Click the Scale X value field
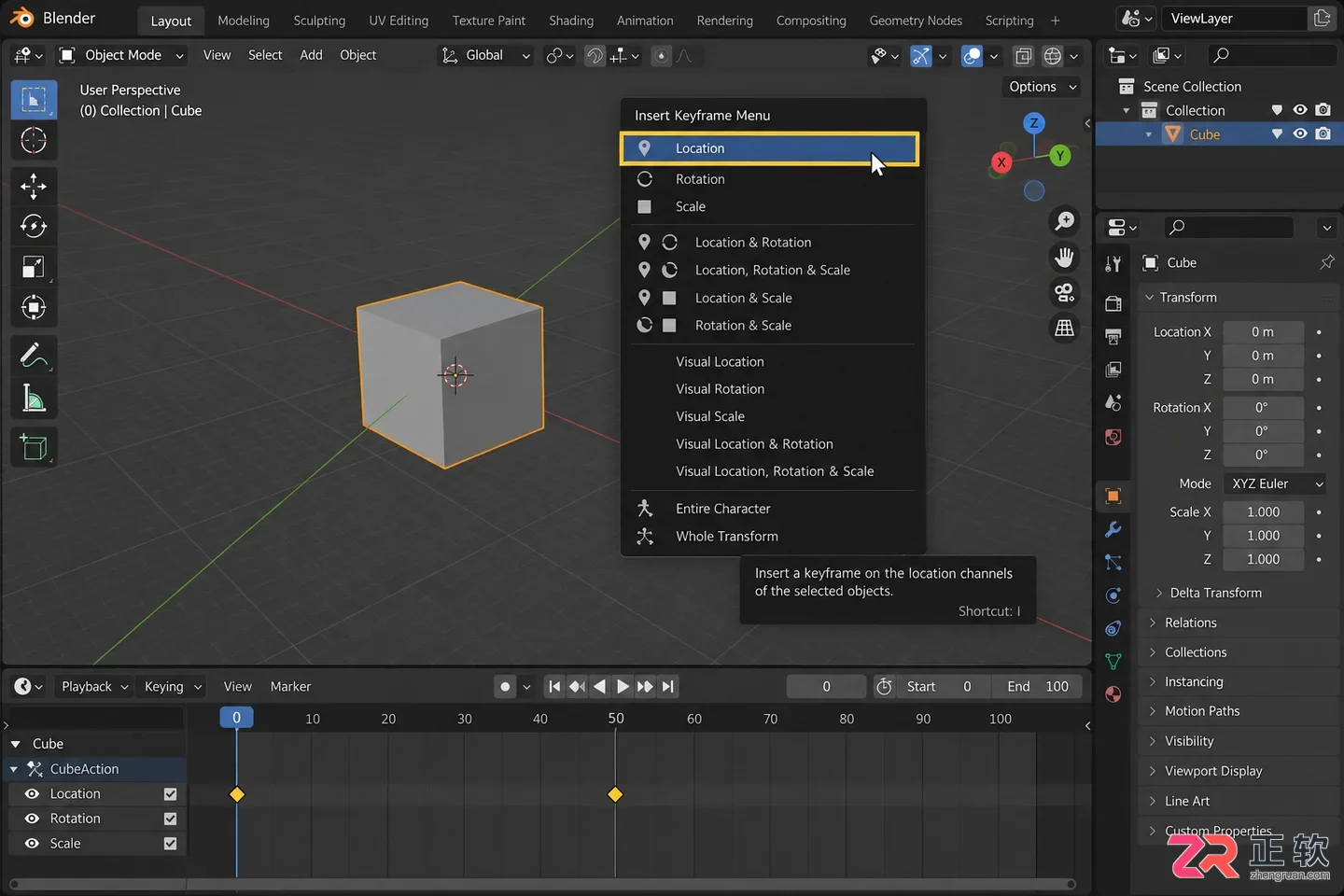The width and height of the screenshot is (1344, 896). coord(1263,512)
